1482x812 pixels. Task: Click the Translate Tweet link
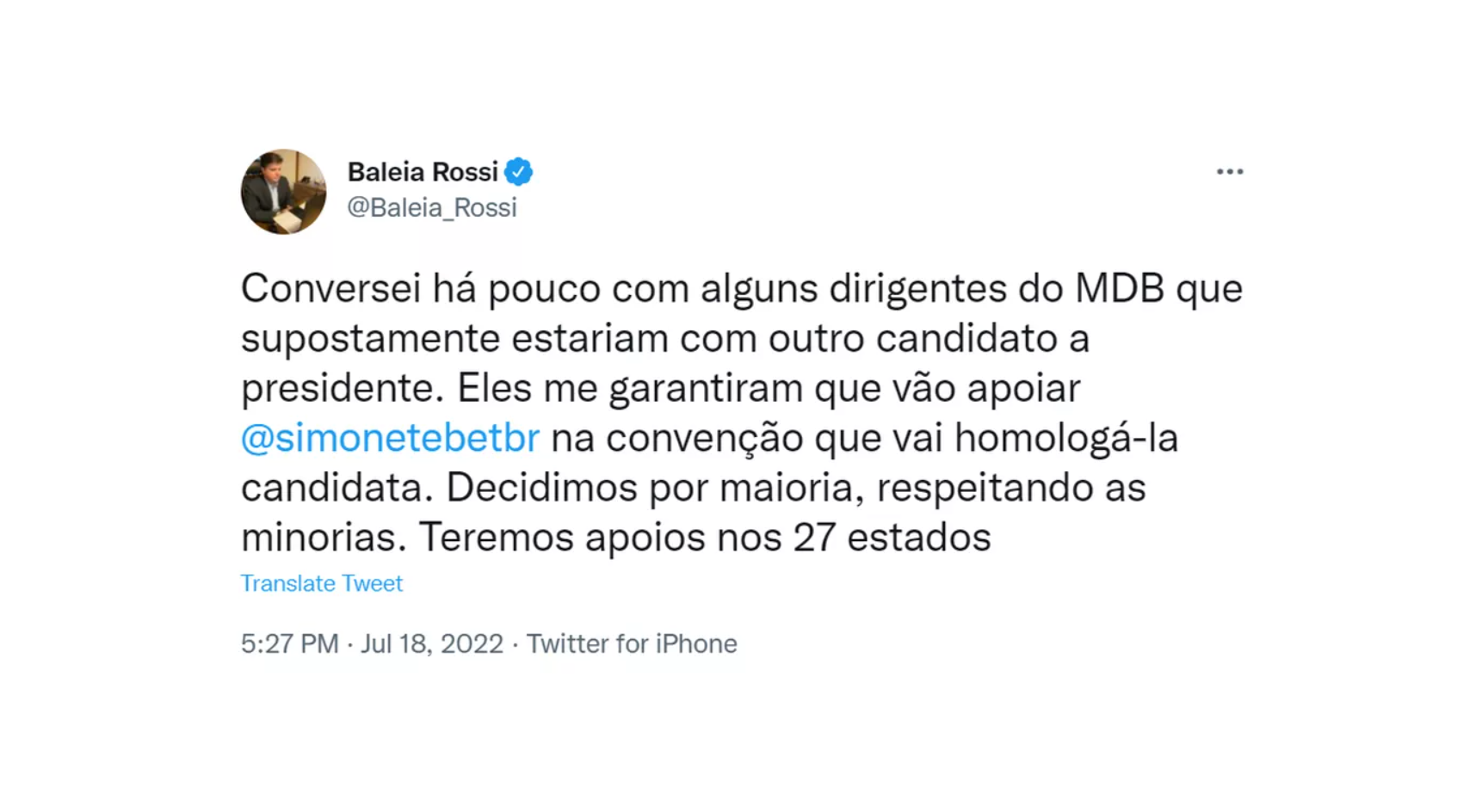[321, 583]
